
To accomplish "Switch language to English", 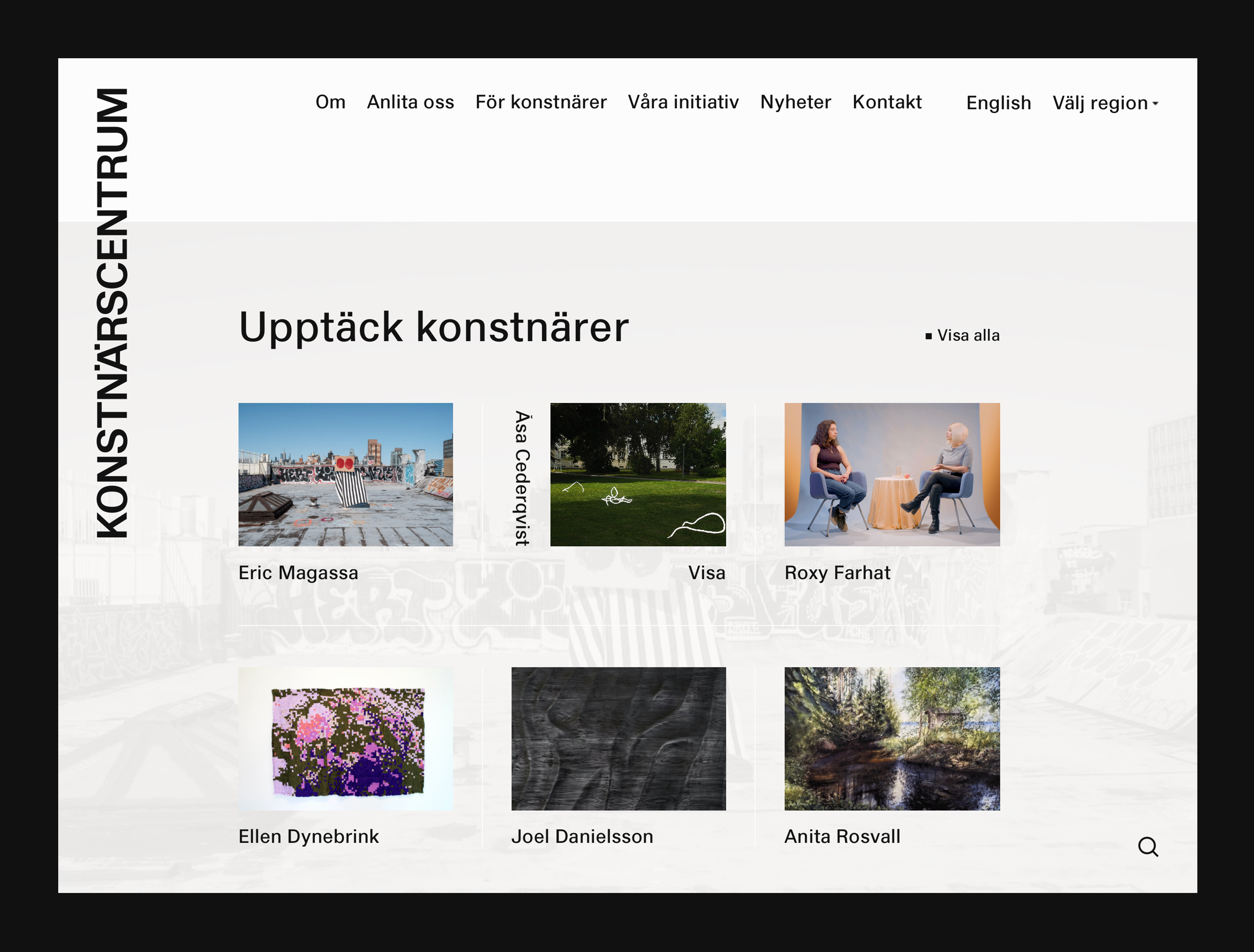I will (x=998, y=103).
